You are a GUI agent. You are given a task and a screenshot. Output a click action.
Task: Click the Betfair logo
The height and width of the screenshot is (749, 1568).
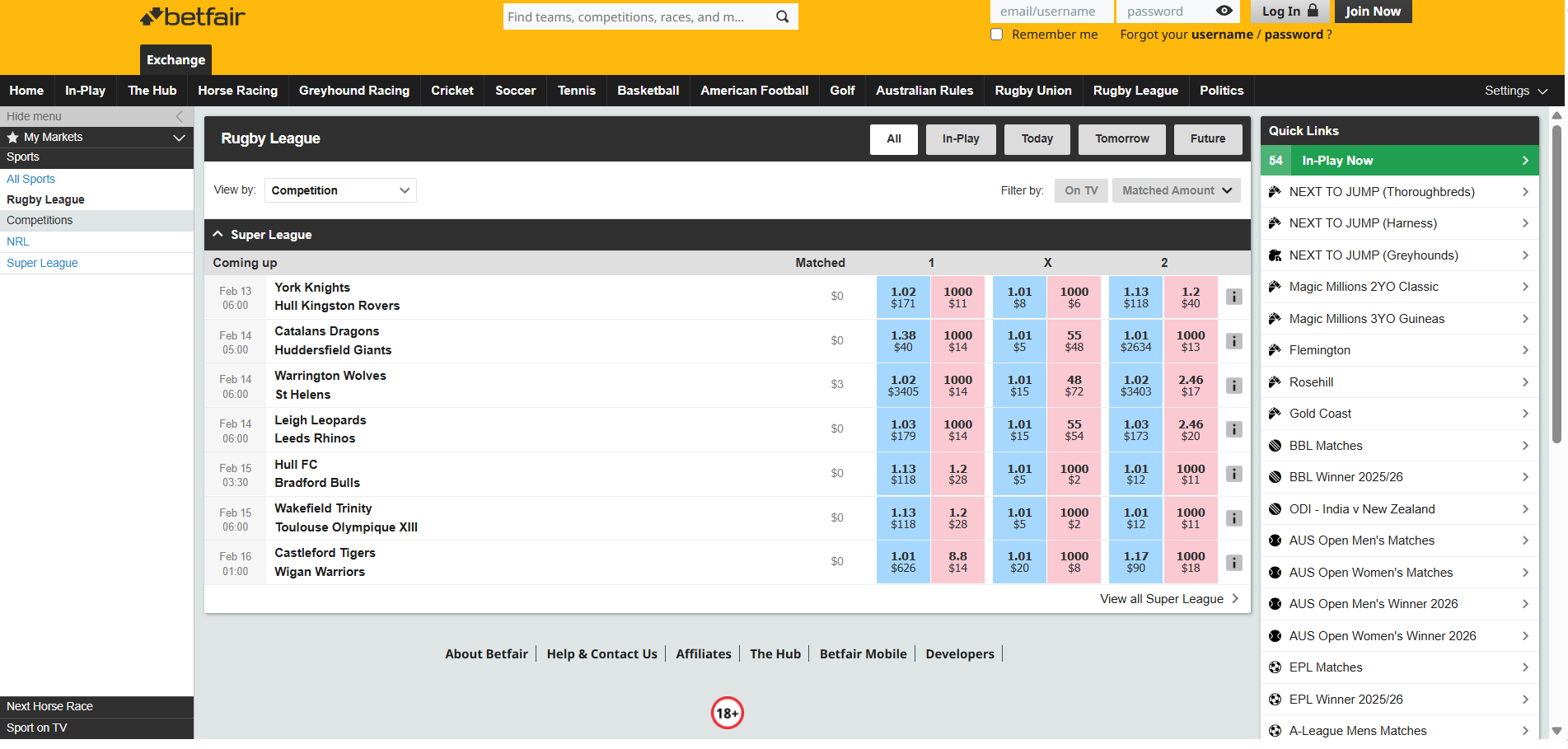[x=193, y=16]
